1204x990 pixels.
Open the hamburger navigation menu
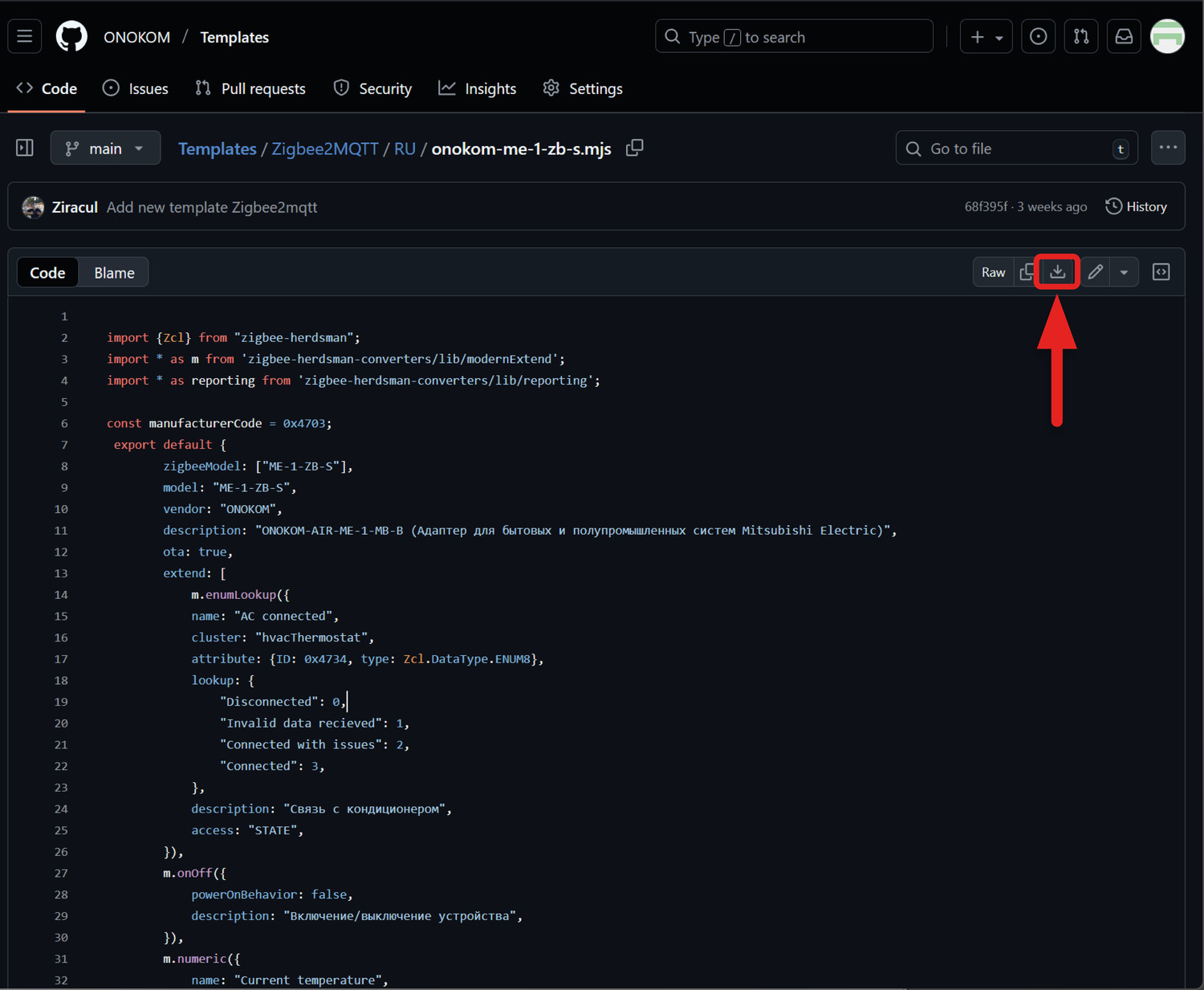tap(25, 37)
